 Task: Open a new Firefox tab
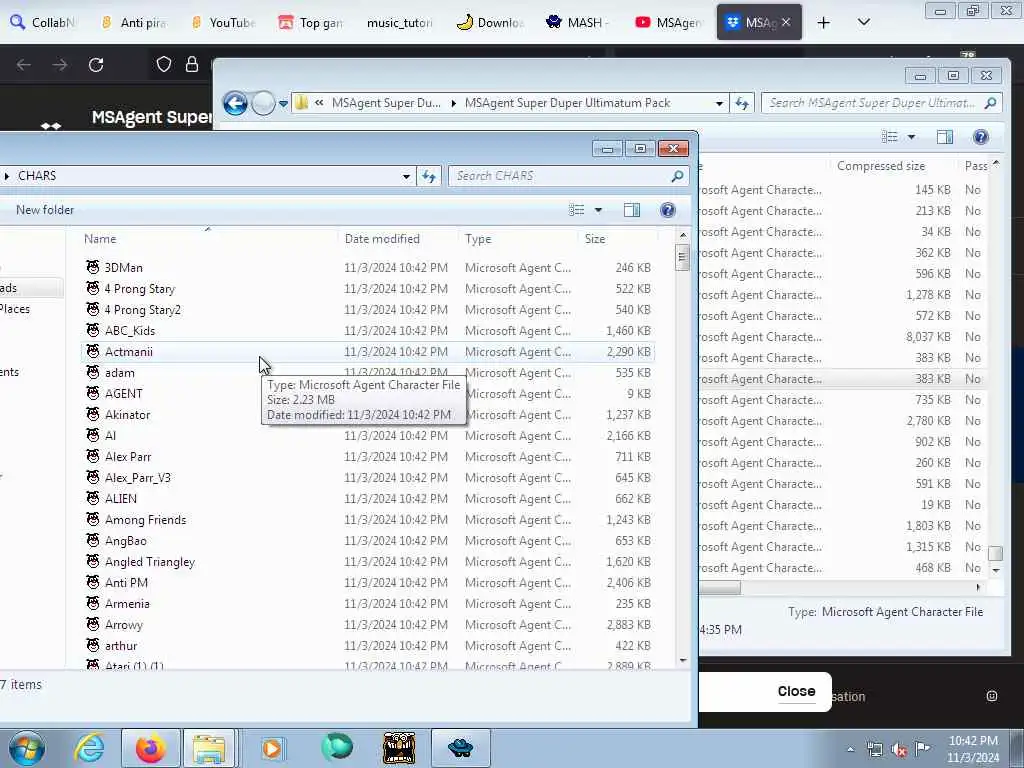[x=824, y=23]
